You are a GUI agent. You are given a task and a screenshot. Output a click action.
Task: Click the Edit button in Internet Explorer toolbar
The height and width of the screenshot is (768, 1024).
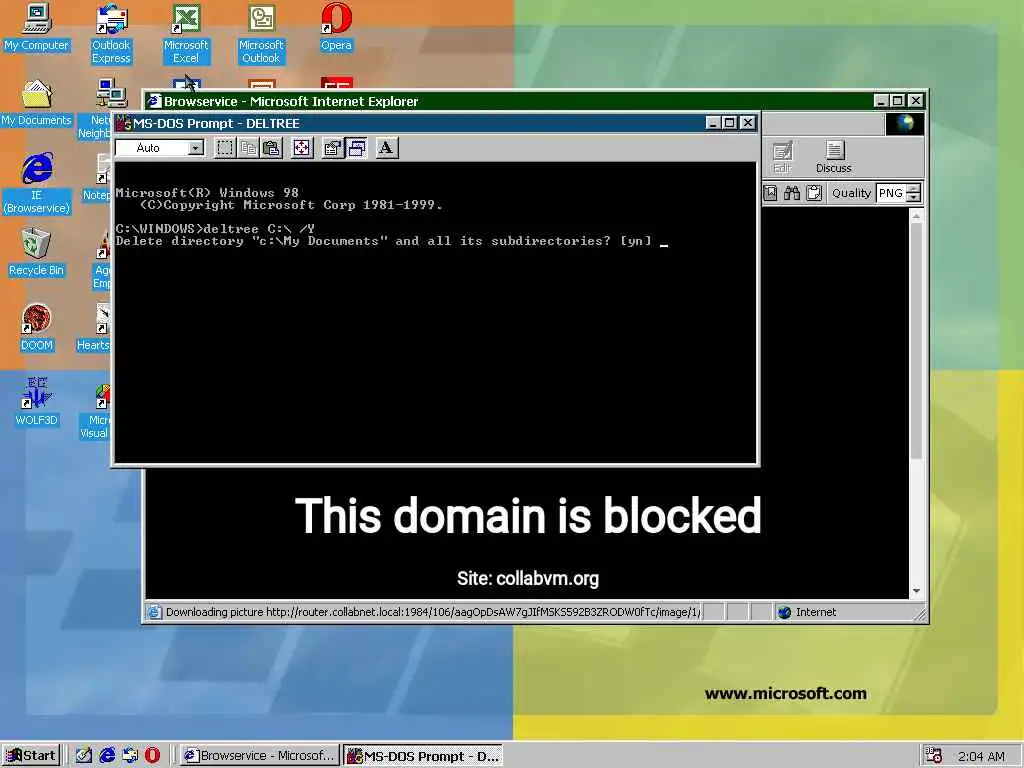(782, 157)
